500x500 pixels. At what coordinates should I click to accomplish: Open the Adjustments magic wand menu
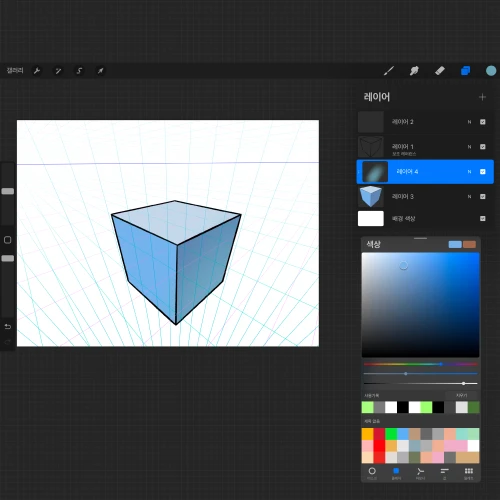click(x=58, y=71)
